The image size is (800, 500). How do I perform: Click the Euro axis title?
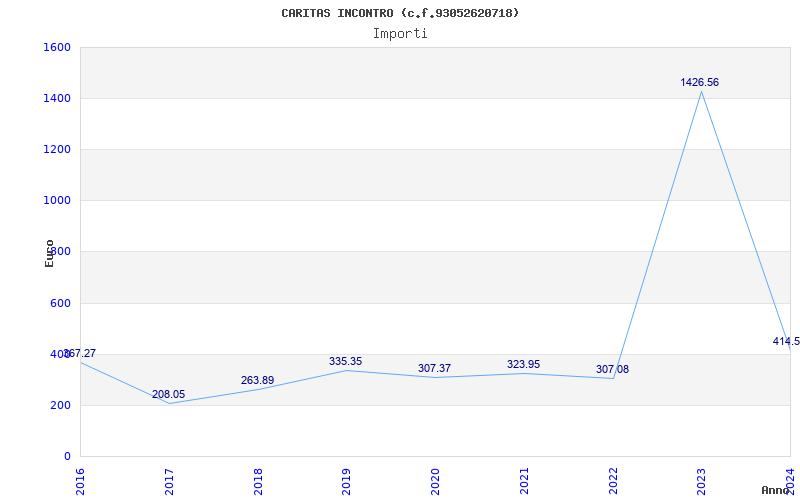pyautogui.click(x=49, y=253)
